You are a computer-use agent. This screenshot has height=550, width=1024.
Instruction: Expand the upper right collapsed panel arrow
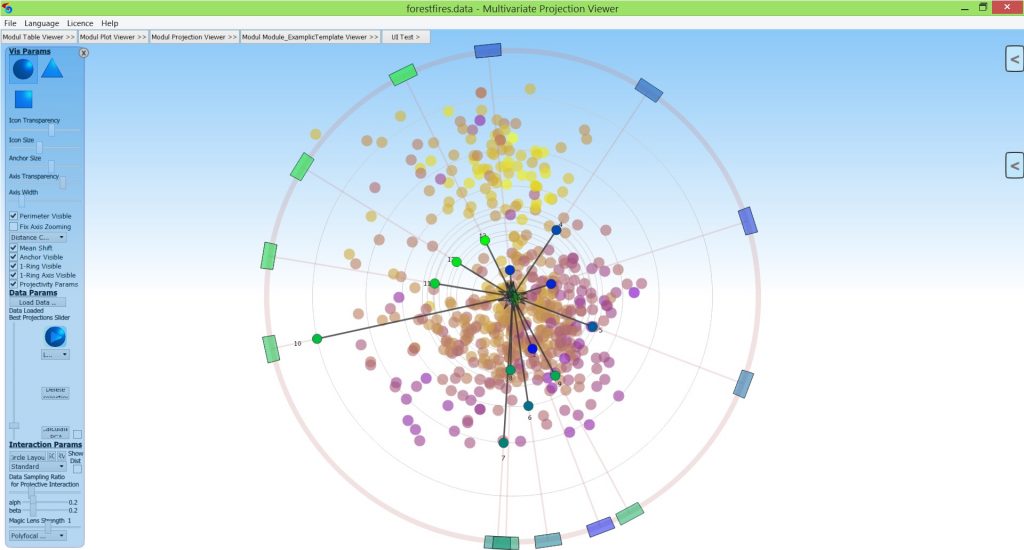(x=1014, y=60)
